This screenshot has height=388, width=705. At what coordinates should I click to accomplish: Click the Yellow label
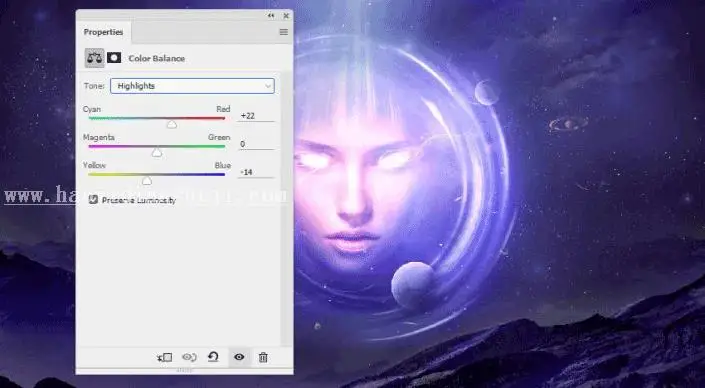click(x=94, y=165)
